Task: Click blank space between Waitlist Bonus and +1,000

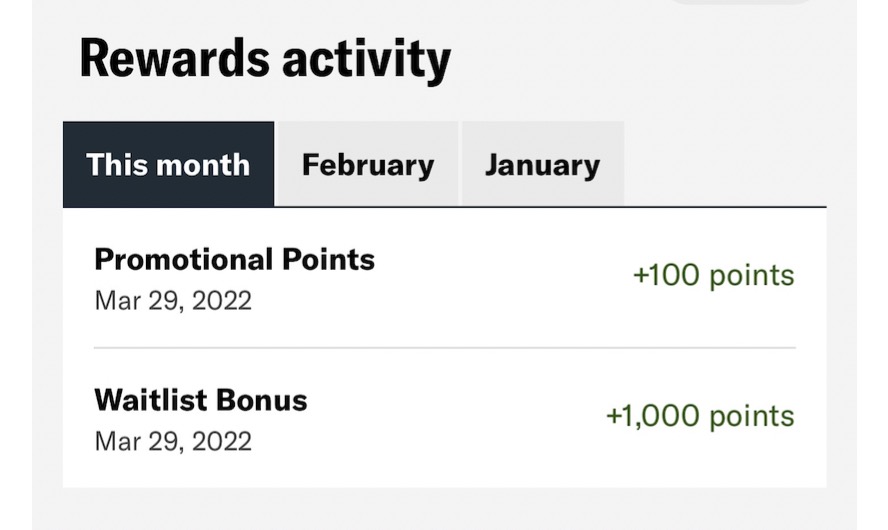Action: tap(450, 415)
